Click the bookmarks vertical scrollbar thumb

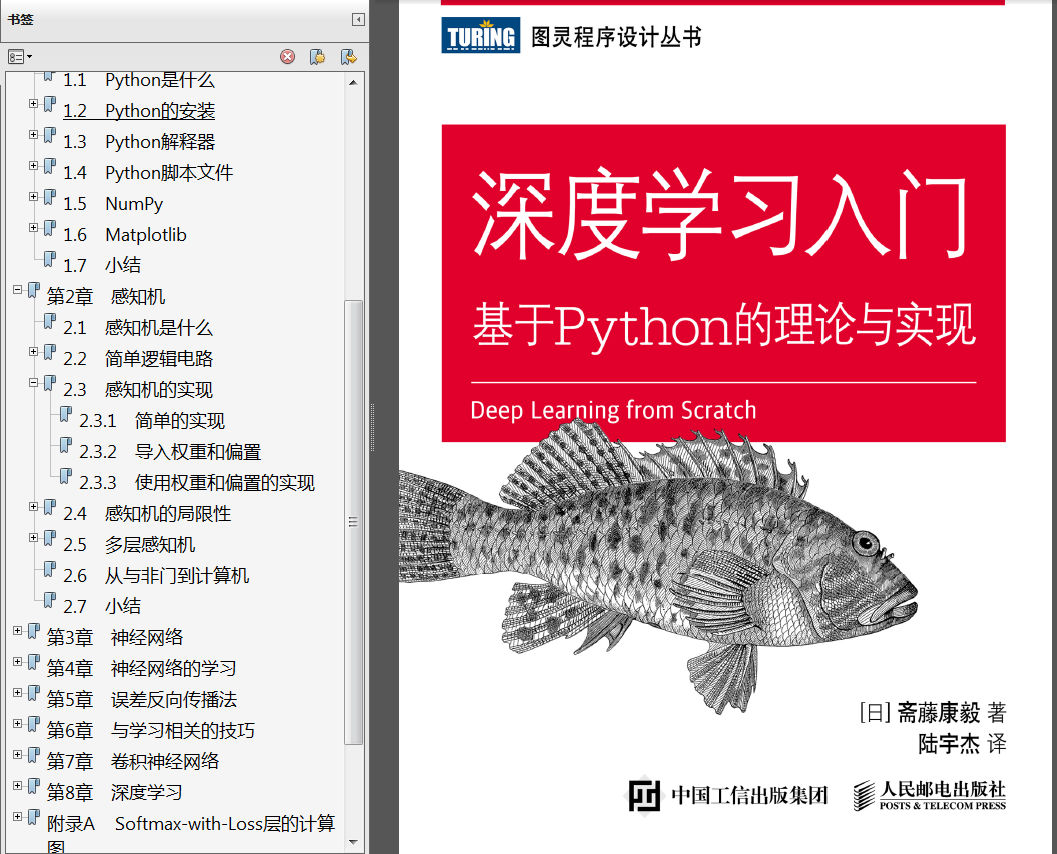[x=353, y=522]
